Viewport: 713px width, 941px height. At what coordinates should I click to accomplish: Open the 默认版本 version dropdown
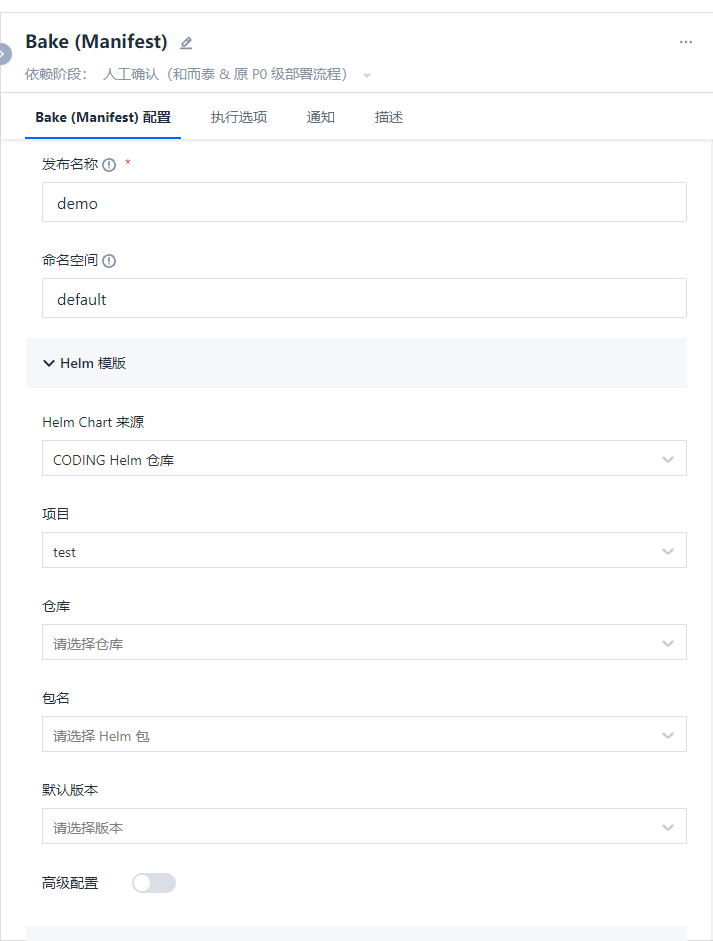click(x=364, y=826)
